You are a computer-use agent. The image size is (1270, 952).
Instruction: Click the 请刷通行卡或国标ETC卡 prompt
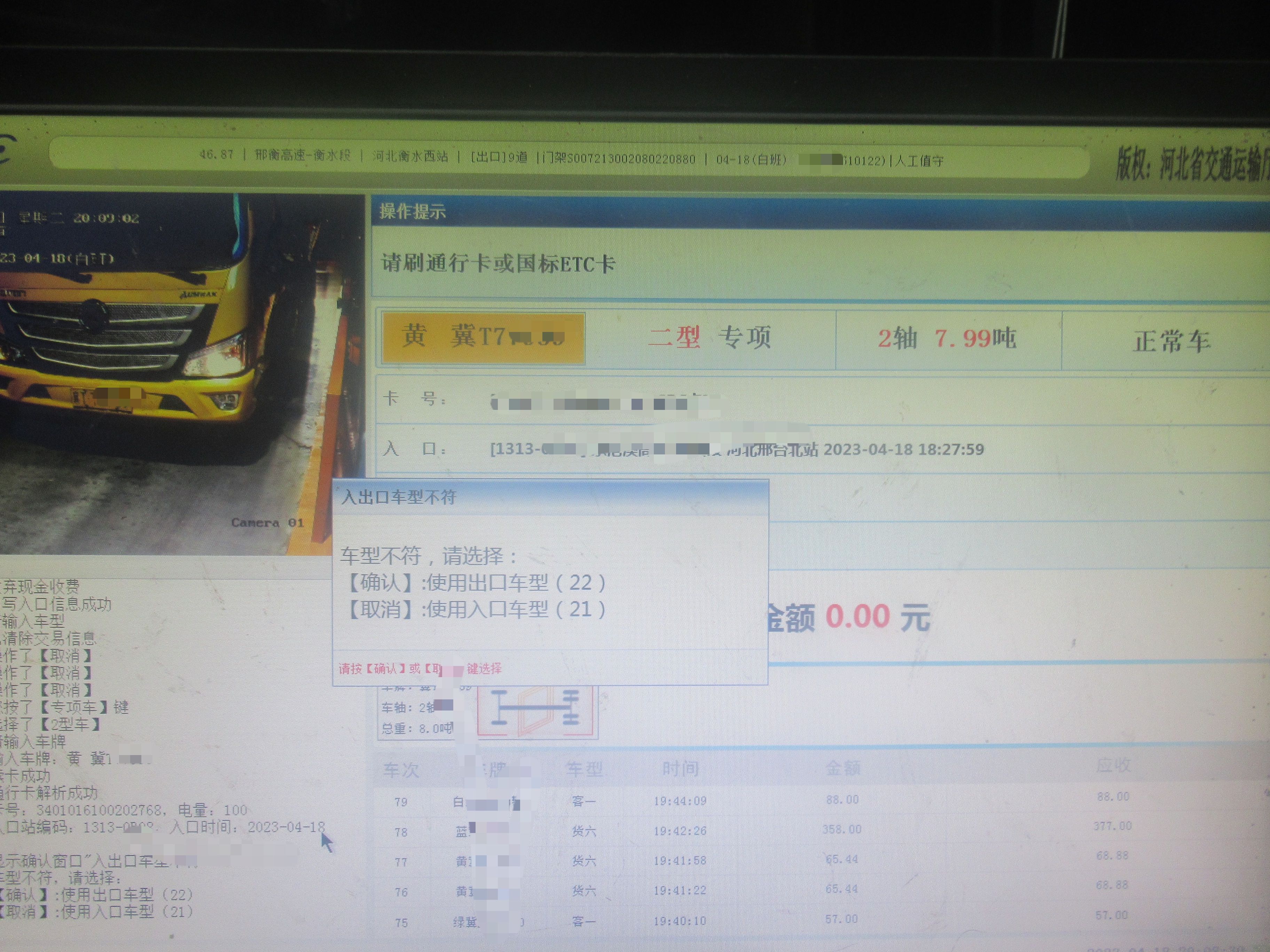point(498,264)
